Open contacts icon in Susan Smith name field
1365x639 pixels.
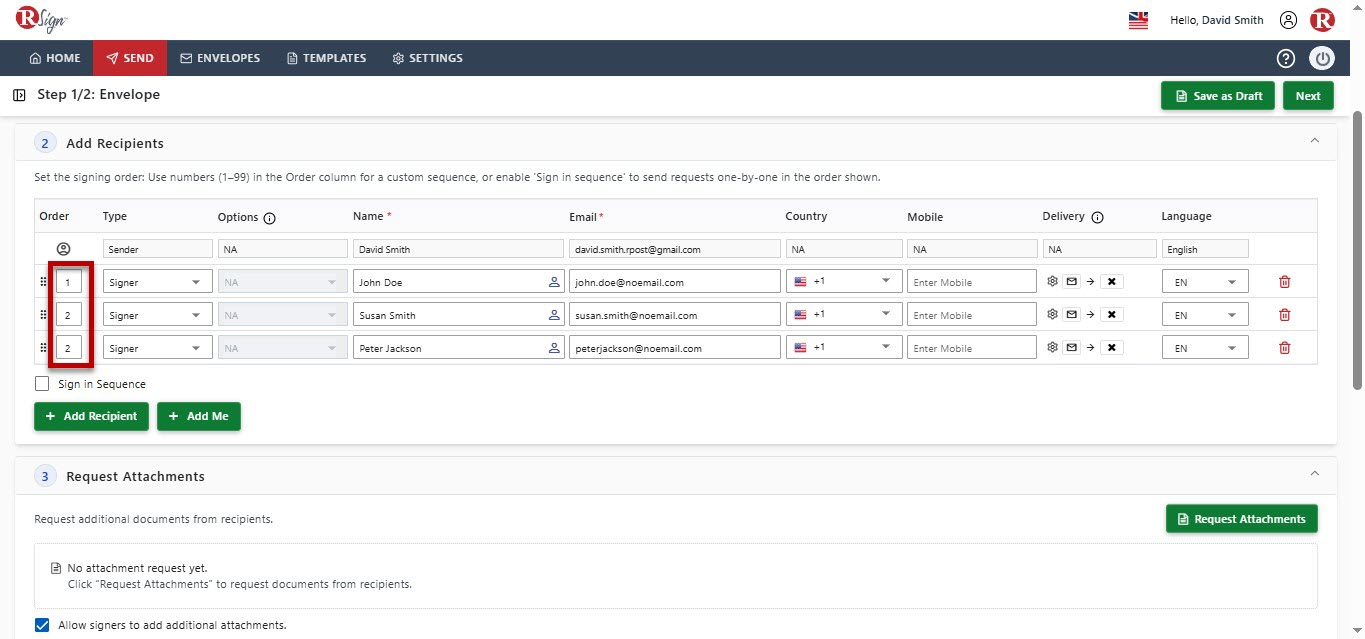tap(554, 315)
